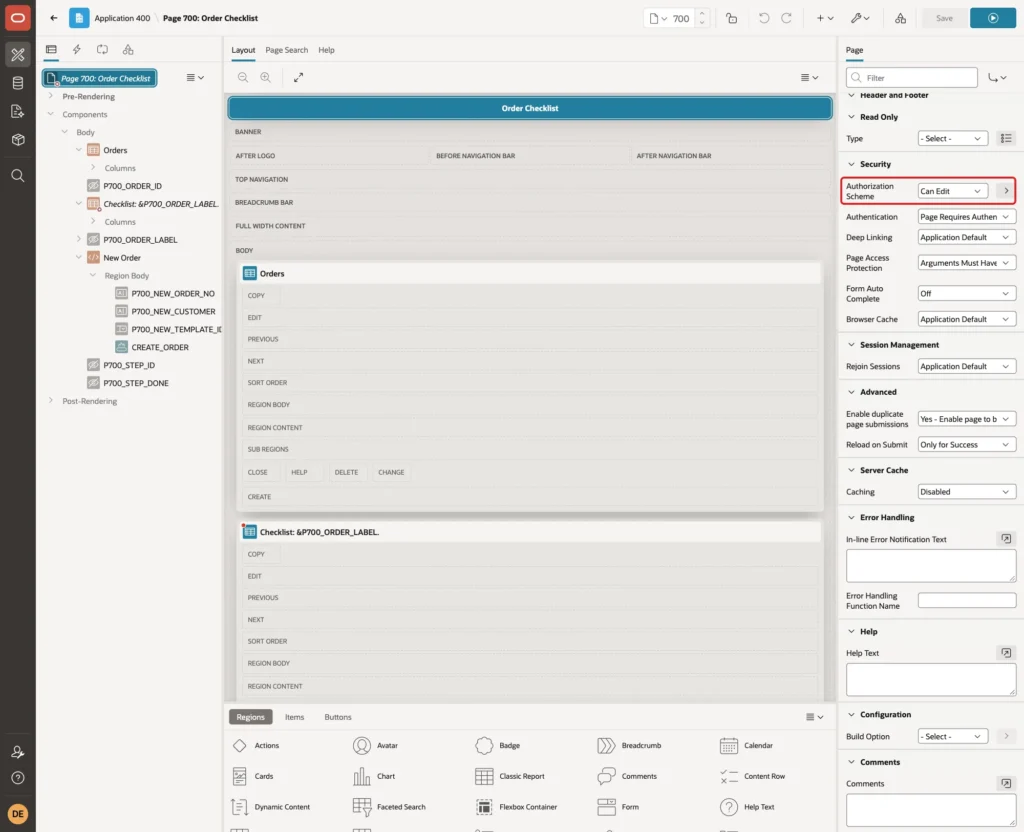Expand the layout pane to full screen
Image resolution: width=1024 pixels, height=832 pixels.
(x=298, y=77)
